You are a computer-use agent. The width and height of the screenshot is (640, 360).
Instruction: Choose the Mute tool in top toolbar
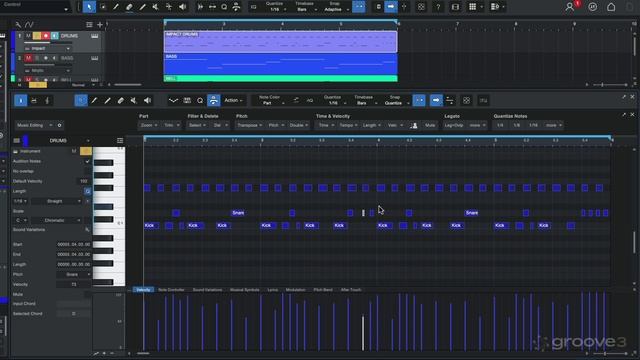pos(156,7)
